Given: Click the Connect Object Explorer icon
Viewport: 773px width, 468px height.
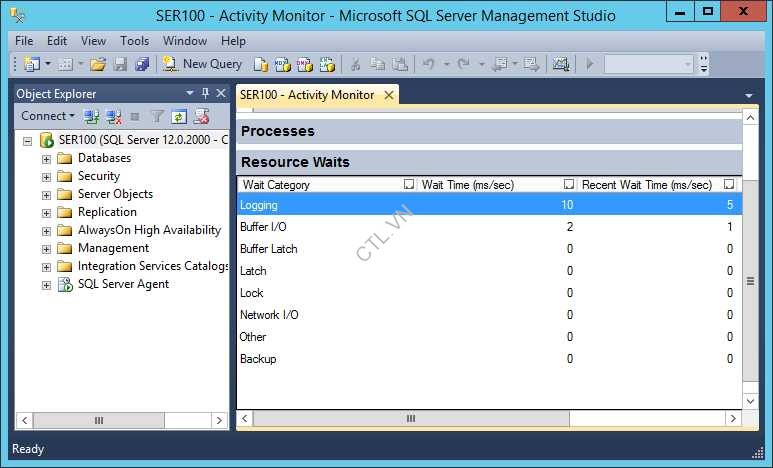Looking at the screenshot, I should [91, 117].
